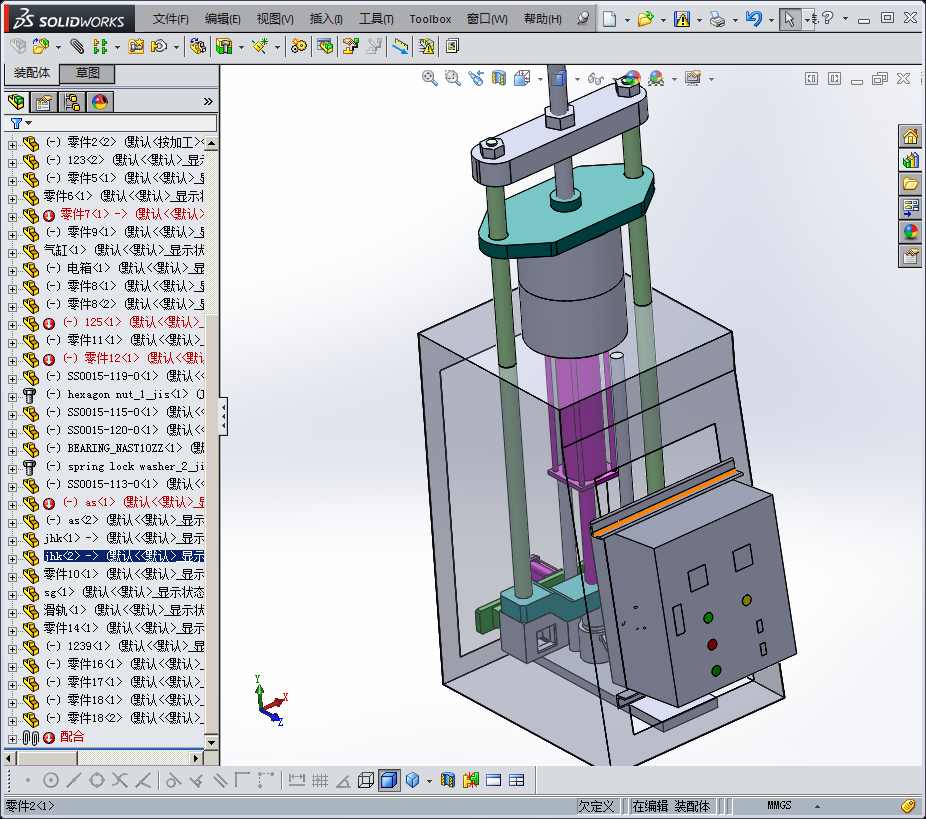Toggle Shaded With Edges display mode
The height and width of the screenshot is (819, 926).
tap(389, 780)
